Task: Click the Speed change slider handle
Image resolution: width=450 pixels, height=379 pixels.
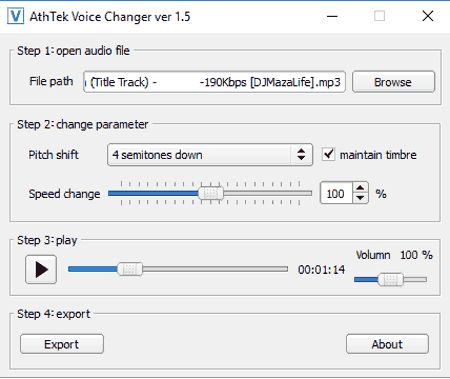Action: (x=211, y=193)
